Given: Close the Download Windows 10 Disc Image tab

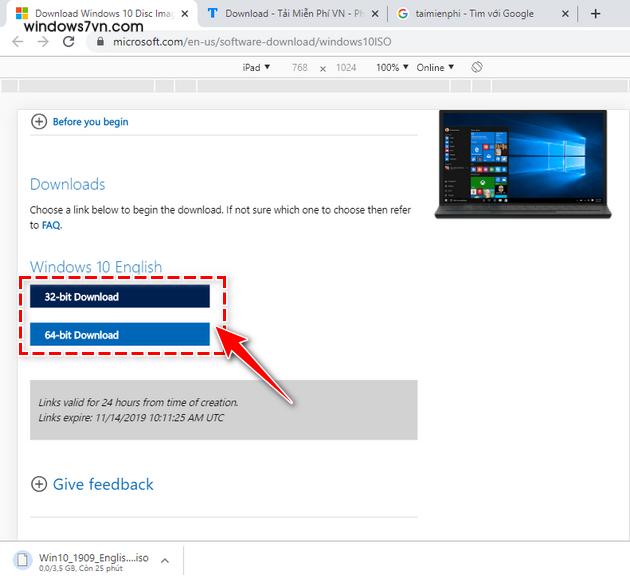Looking at the screenshot, I should [x=184, y=14].
